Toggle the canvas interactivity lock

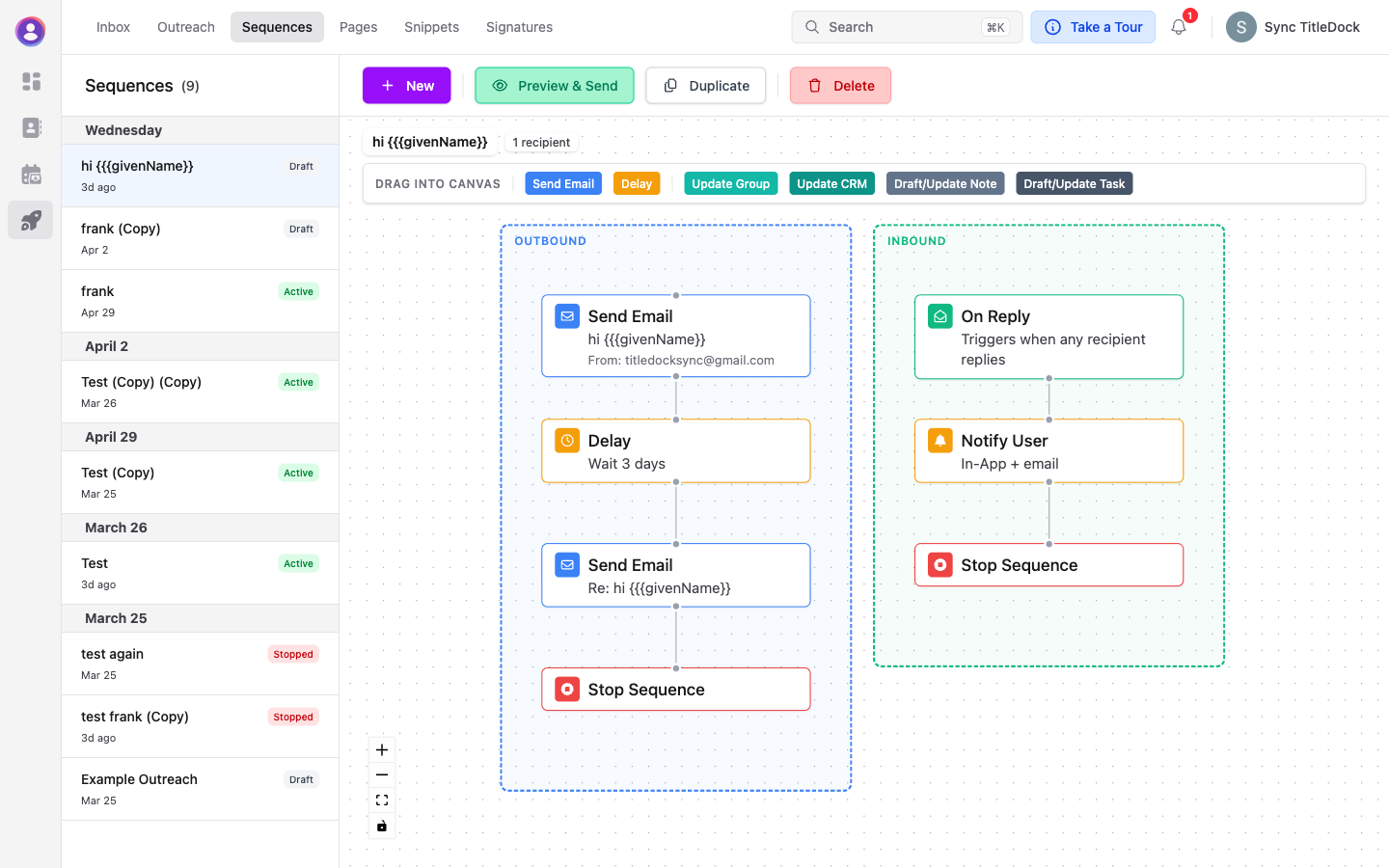click(x=382, y=826)
